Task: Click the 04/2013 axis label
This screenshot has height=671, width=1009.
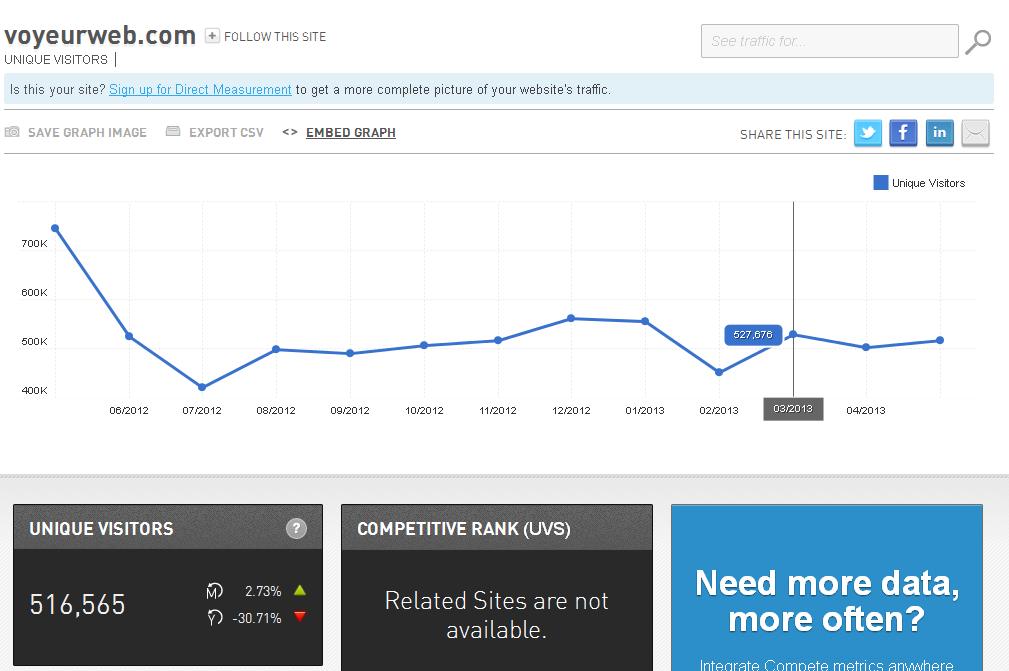Action: [866, 410]
